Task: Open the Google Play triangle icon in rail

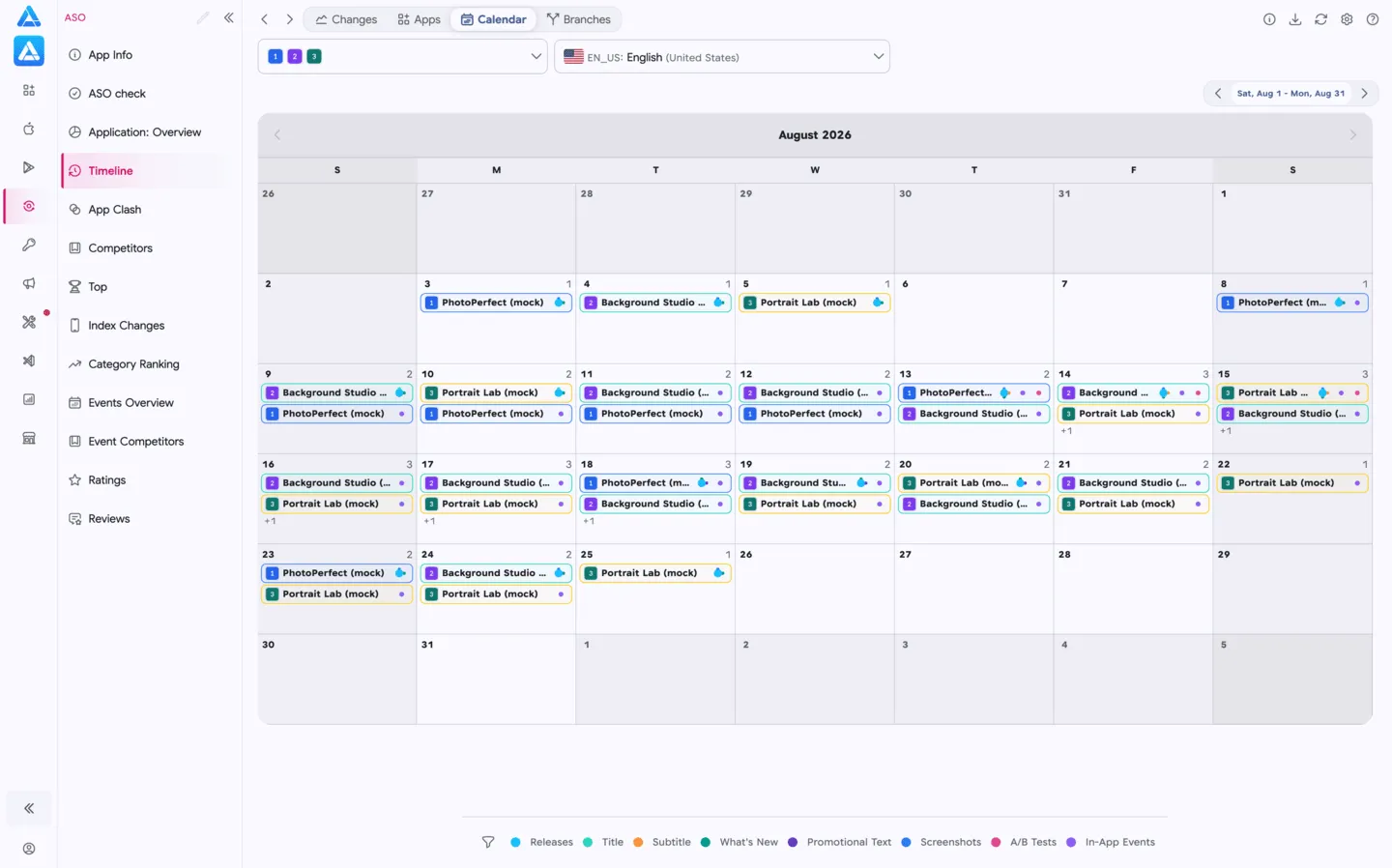Action: click(x=29, y=167)
